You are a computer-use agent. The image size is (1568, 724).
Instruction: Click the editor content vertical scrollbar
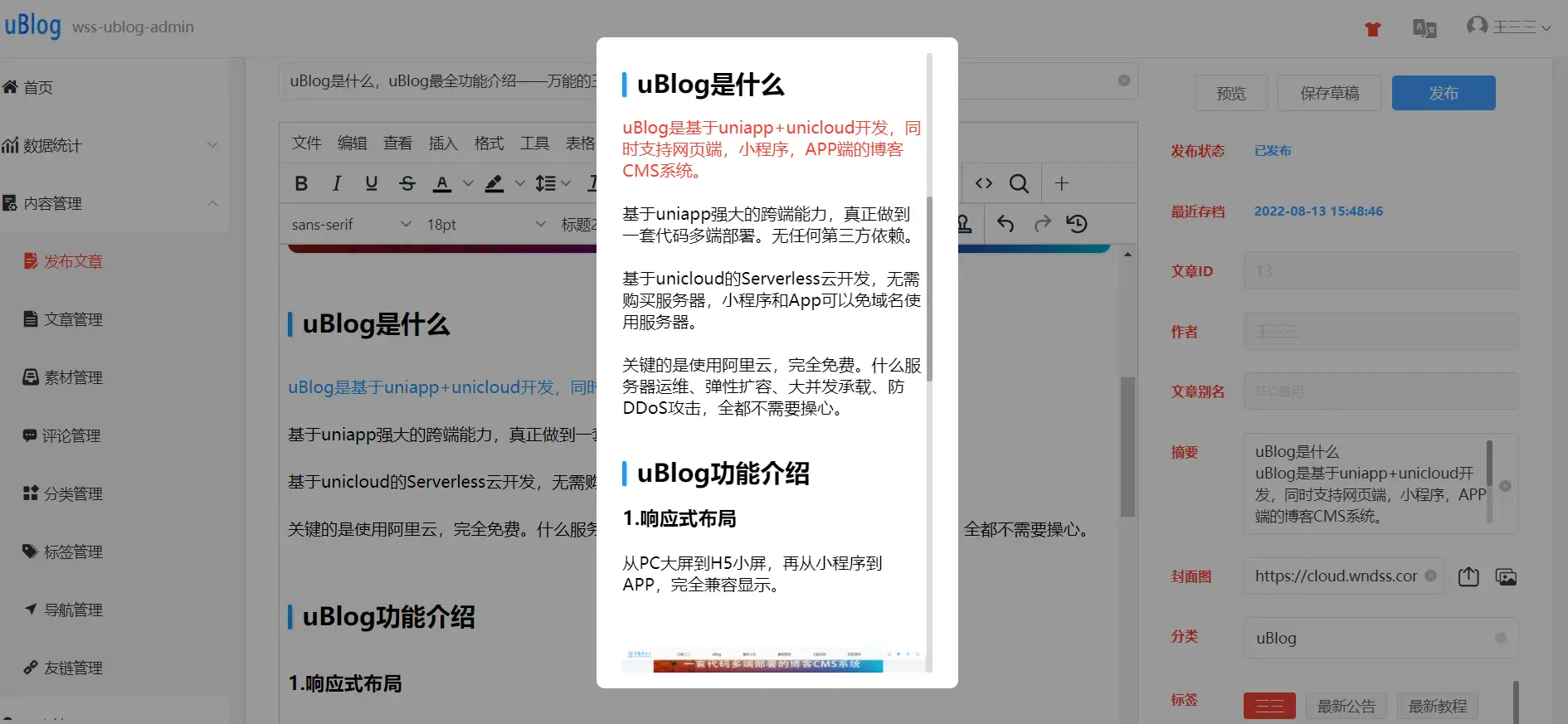coord(1127,446)
